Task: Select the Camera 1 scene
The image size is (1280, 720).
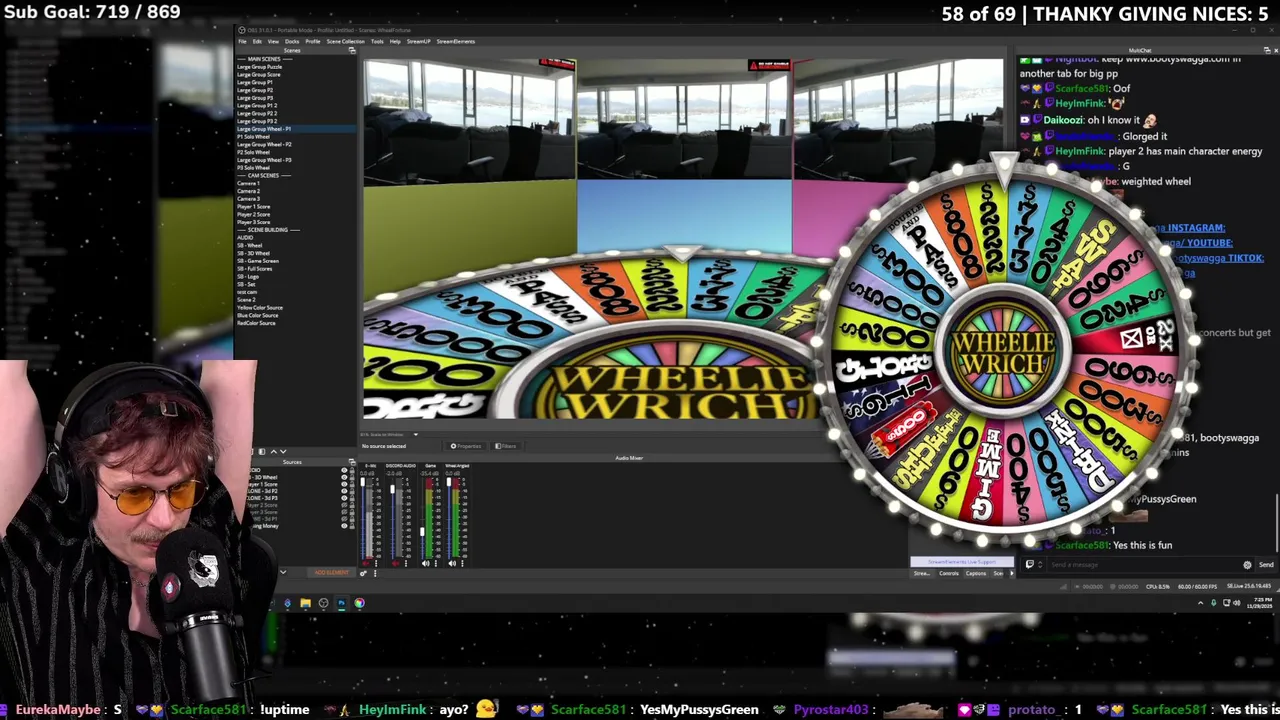Action: [x=248, y=183]
